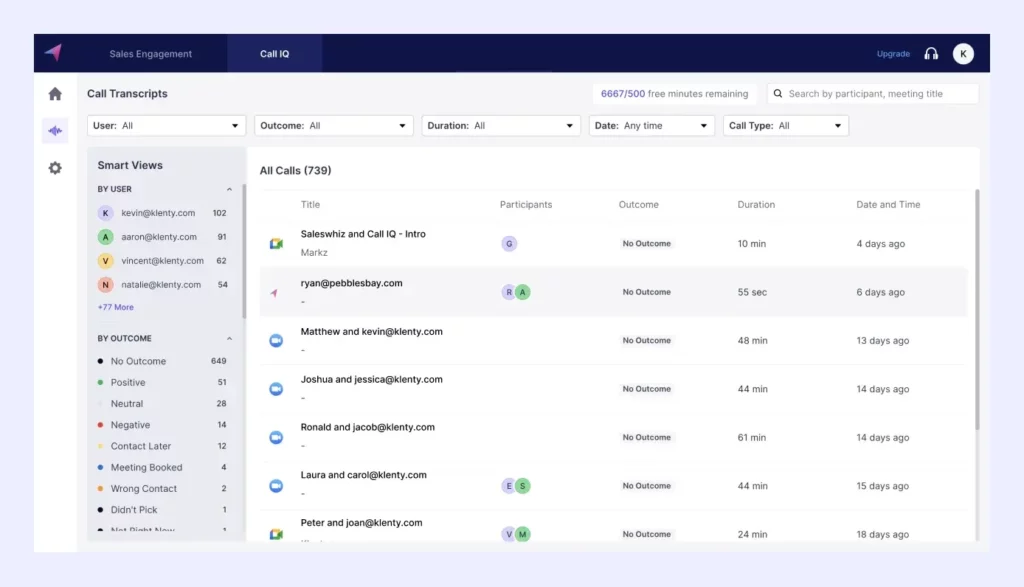Screen dimensions: 1024x587
Task: Click the Klenty logo in top bar
Action: click(x=53, y=53)
